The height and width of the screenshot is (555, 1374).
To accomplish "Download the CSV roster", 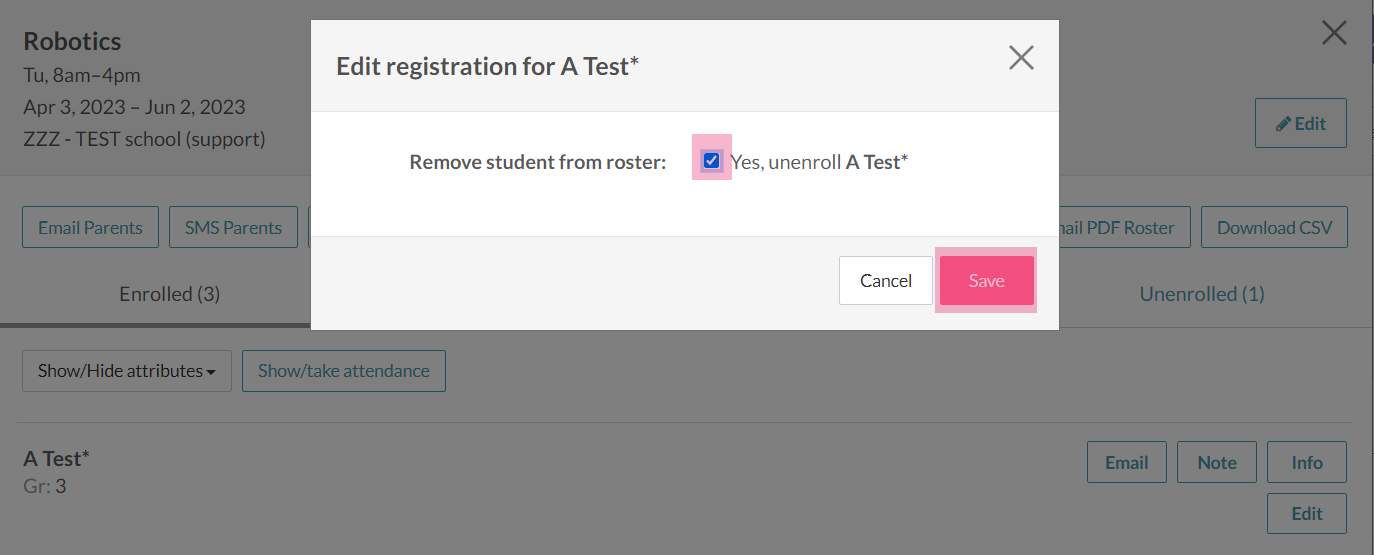I will (x=1274, y=228).
